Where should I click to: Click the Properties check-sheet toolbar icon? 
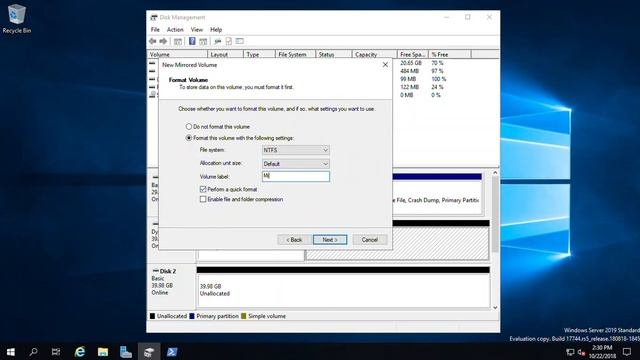point(229,41)
